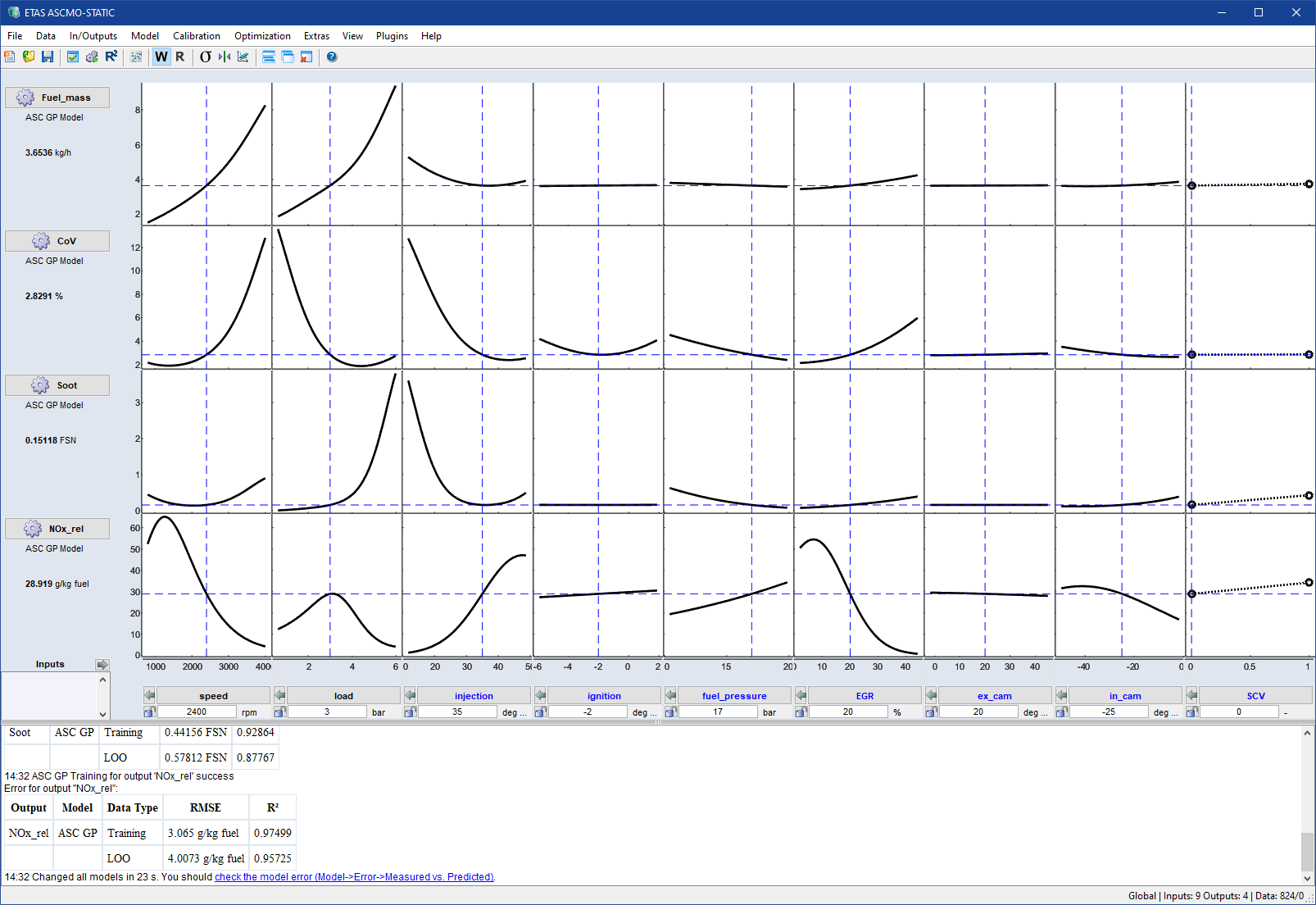1316x905 pixels.
Task: Expand the Inputs panel arrow
Action: click(102, 664)
